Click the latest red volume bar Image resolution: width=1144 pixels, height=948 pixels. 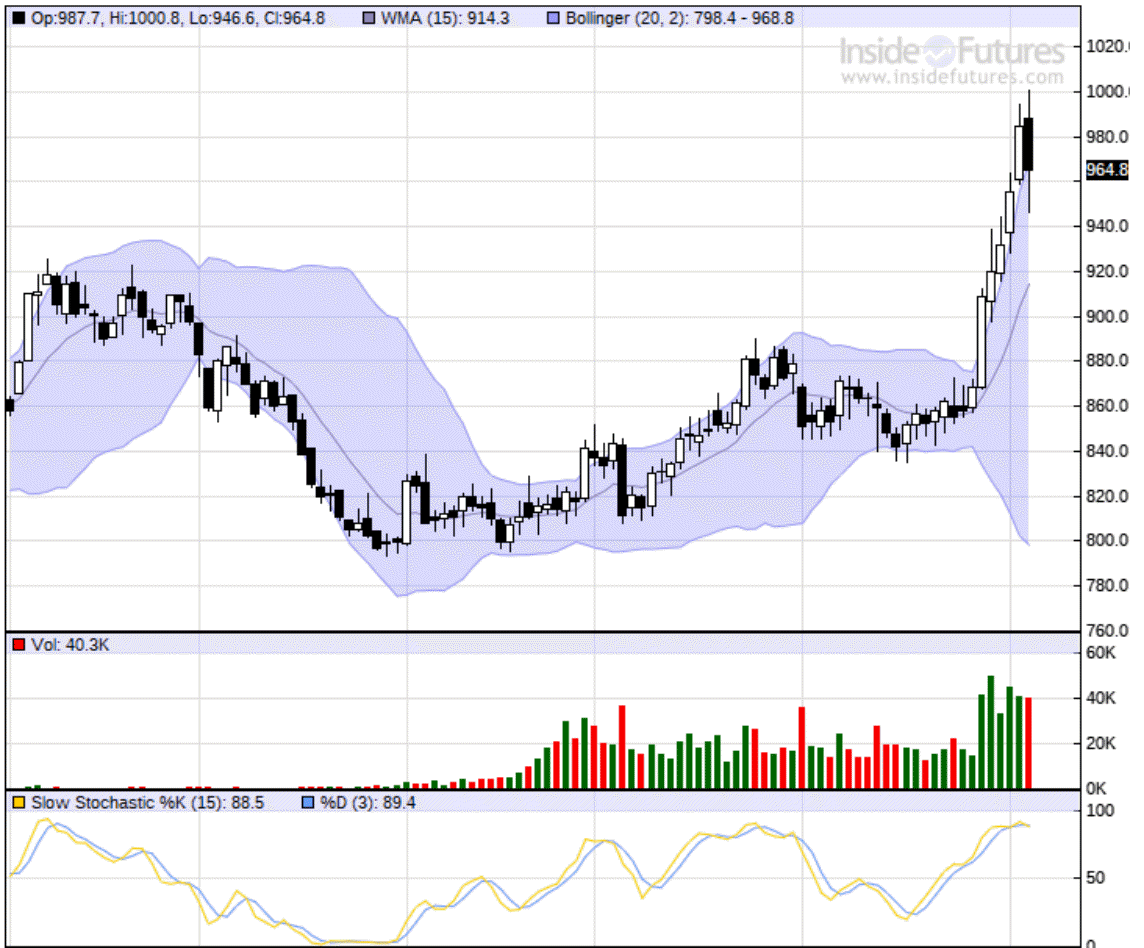1029,743
